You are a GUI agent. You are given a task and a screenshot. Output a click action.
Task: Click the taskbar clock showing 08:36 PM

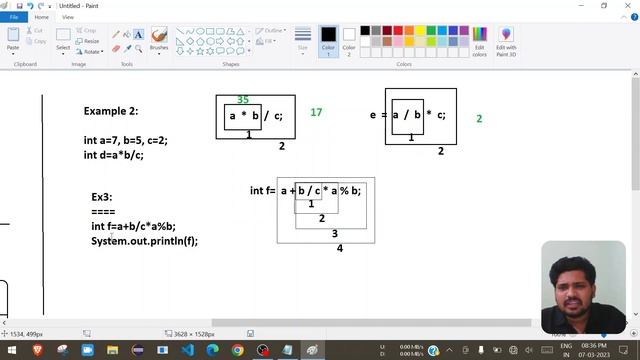click(x=594, y=350)
